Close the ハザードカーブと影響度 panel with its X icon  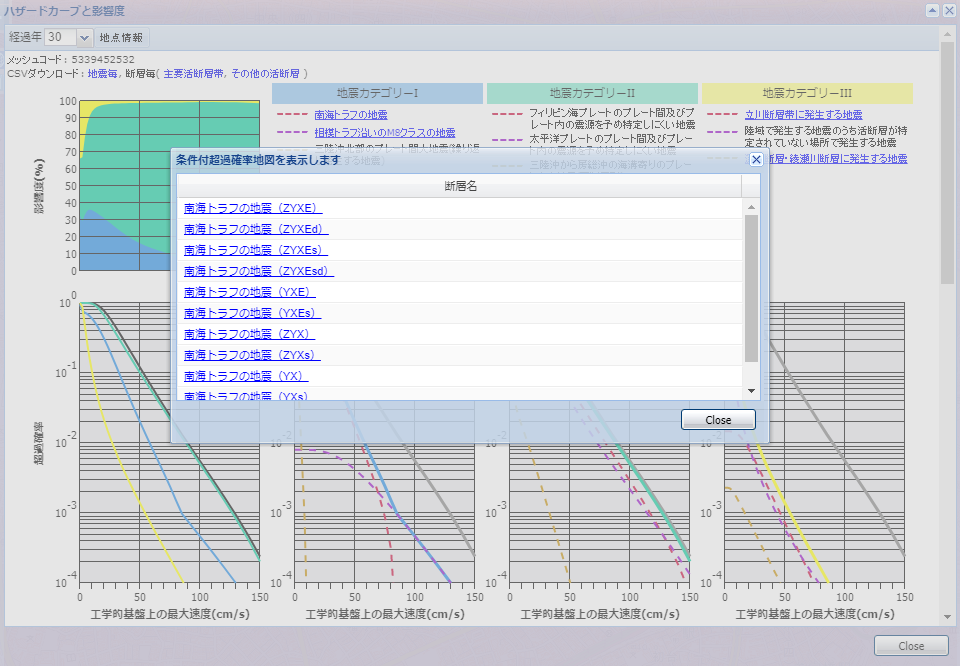coord(948,10)
